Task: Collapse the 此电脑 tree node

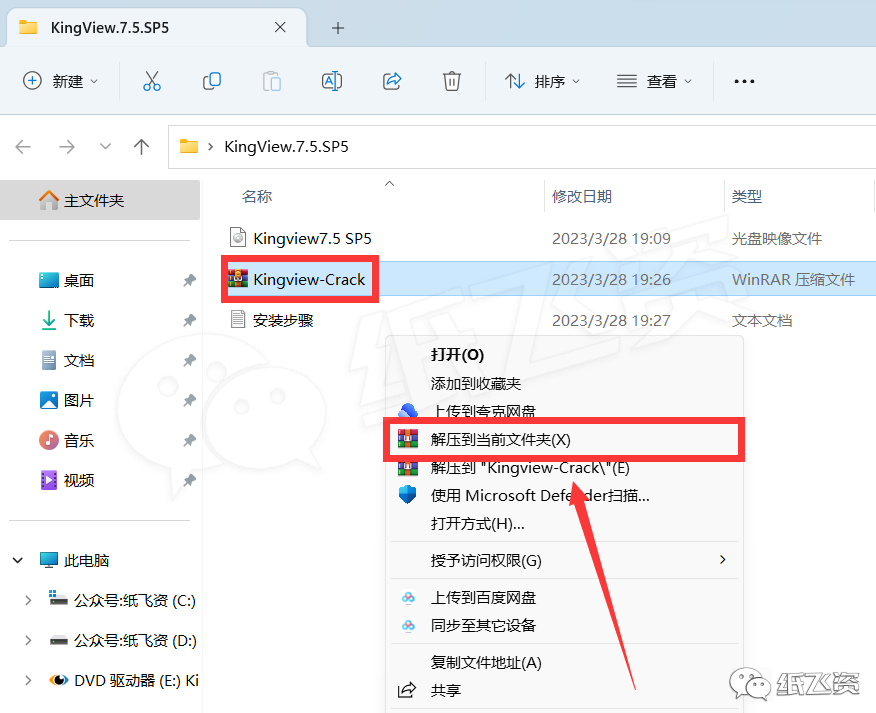Action: 17,560
